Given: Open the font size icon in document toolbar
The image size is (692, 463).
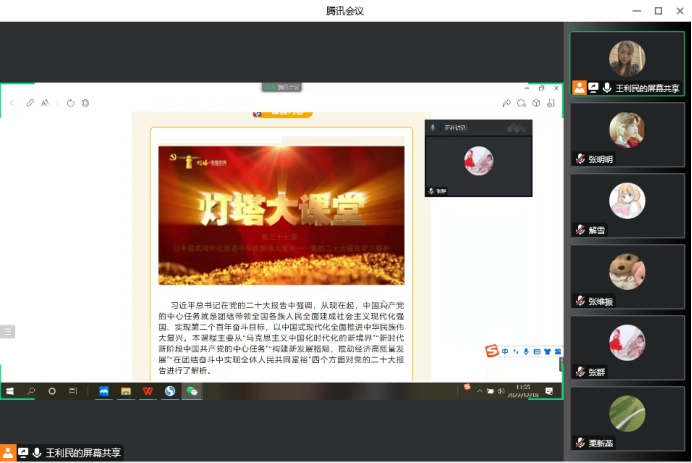Looking at the screenshot, I should coord(46,103).
